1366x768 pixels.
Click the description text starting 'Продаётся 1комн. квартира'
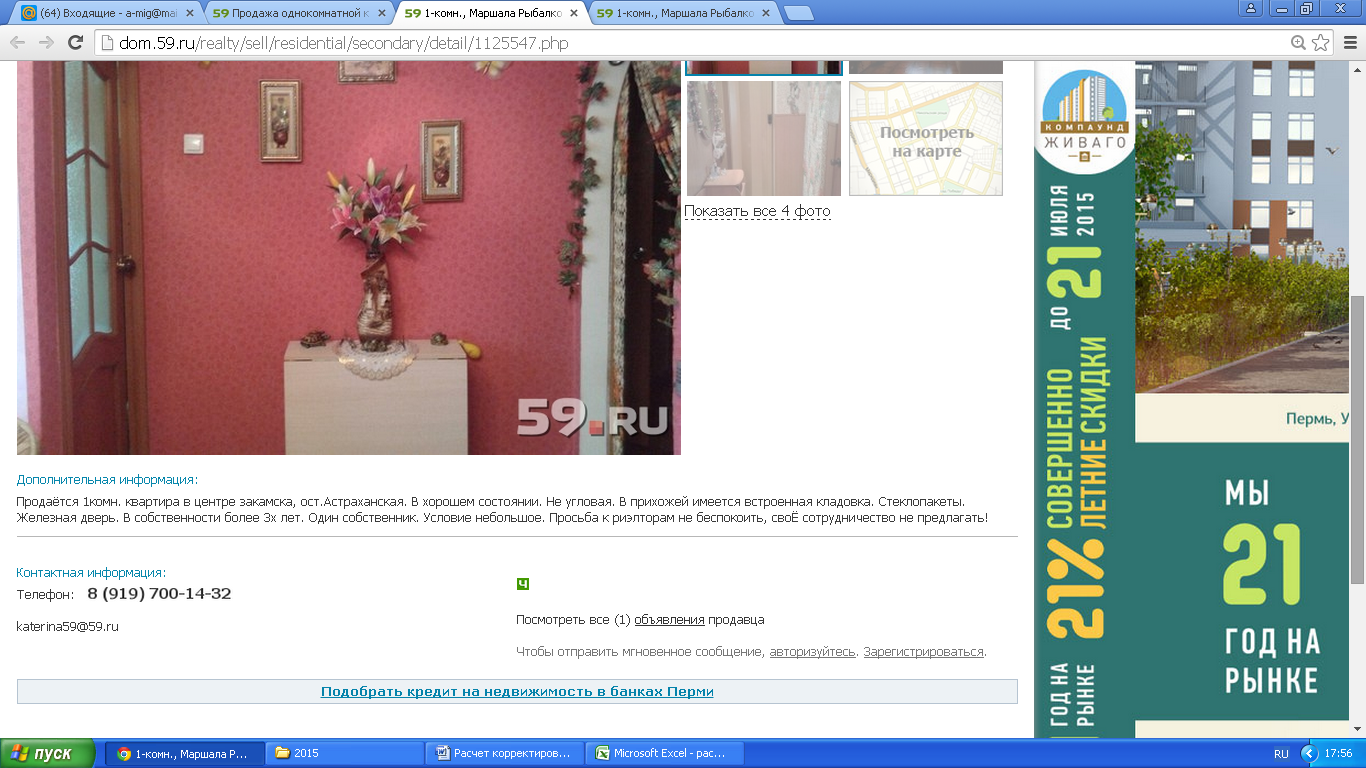point(502,509)
